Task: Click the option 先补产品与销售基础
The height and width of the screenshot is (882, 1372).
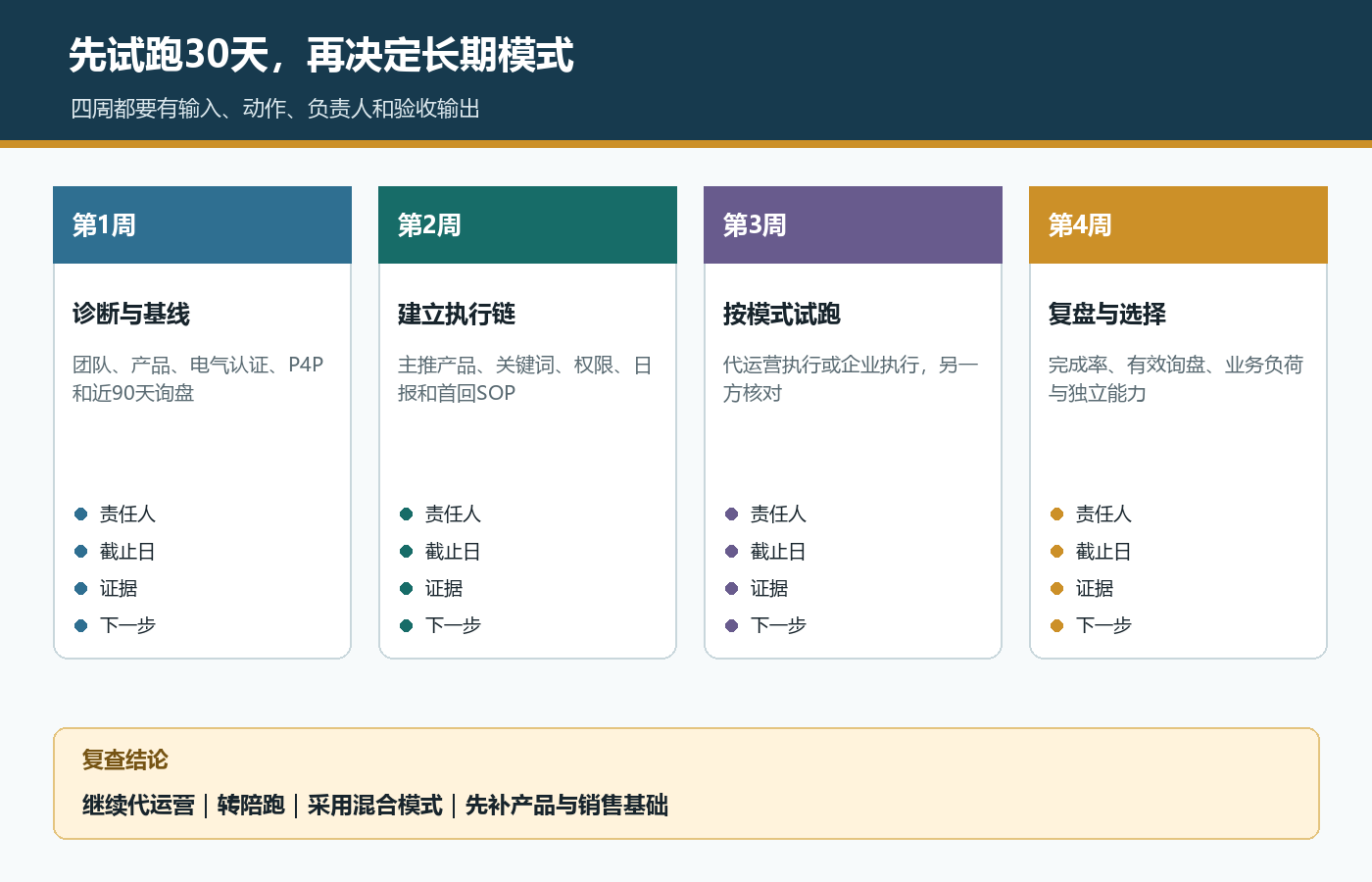Action: pyautogui.click(x=566, y=806)
